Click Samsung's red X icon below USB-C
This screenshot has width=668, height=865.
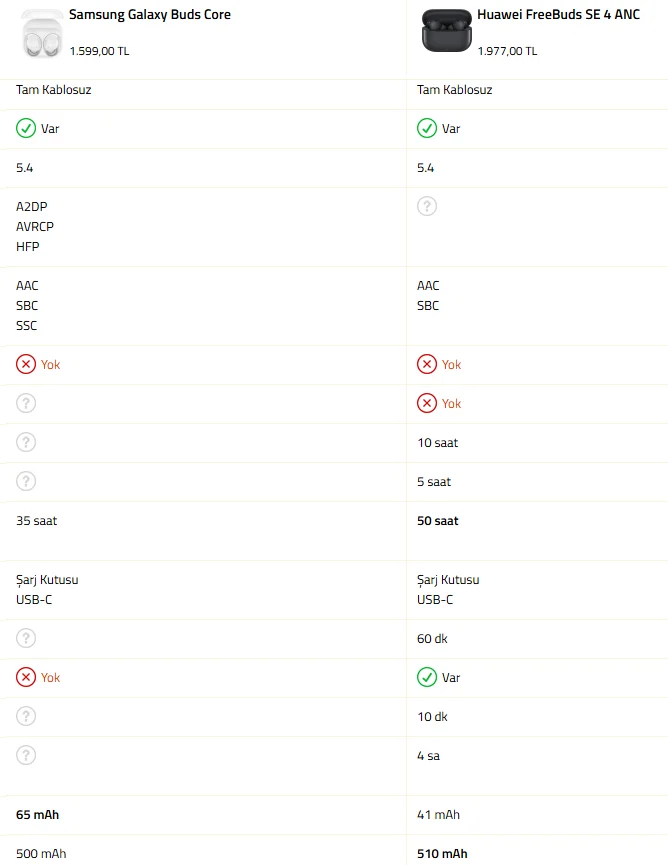coord(26,677)
